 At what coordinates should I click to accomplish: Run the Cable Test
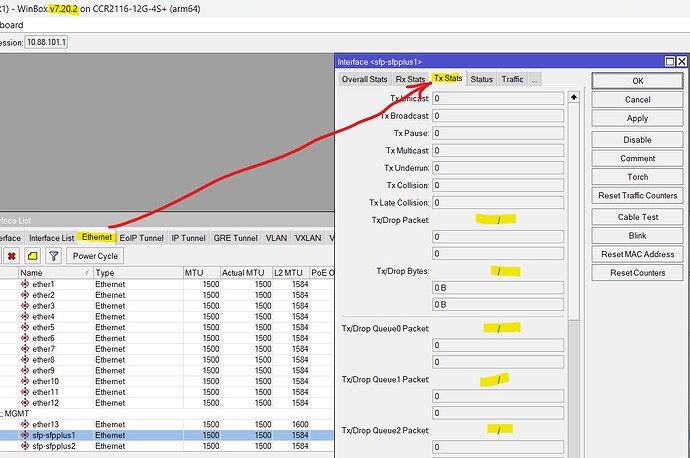click(x=637, y=217)
